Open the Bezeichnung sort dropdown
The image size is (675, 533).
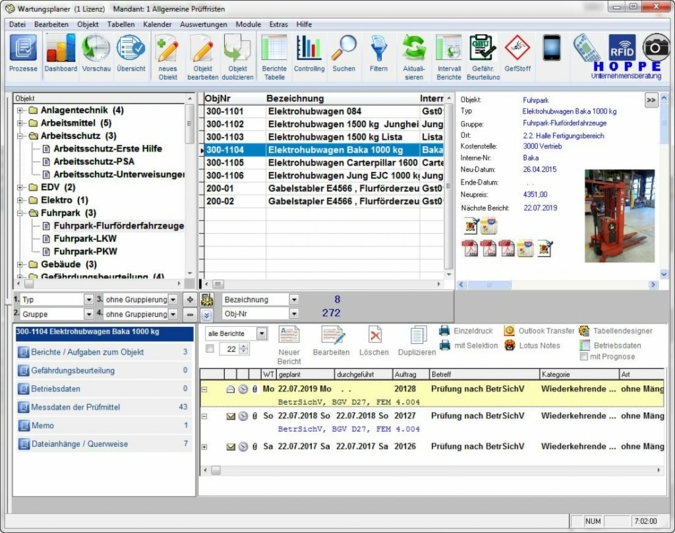294,299
